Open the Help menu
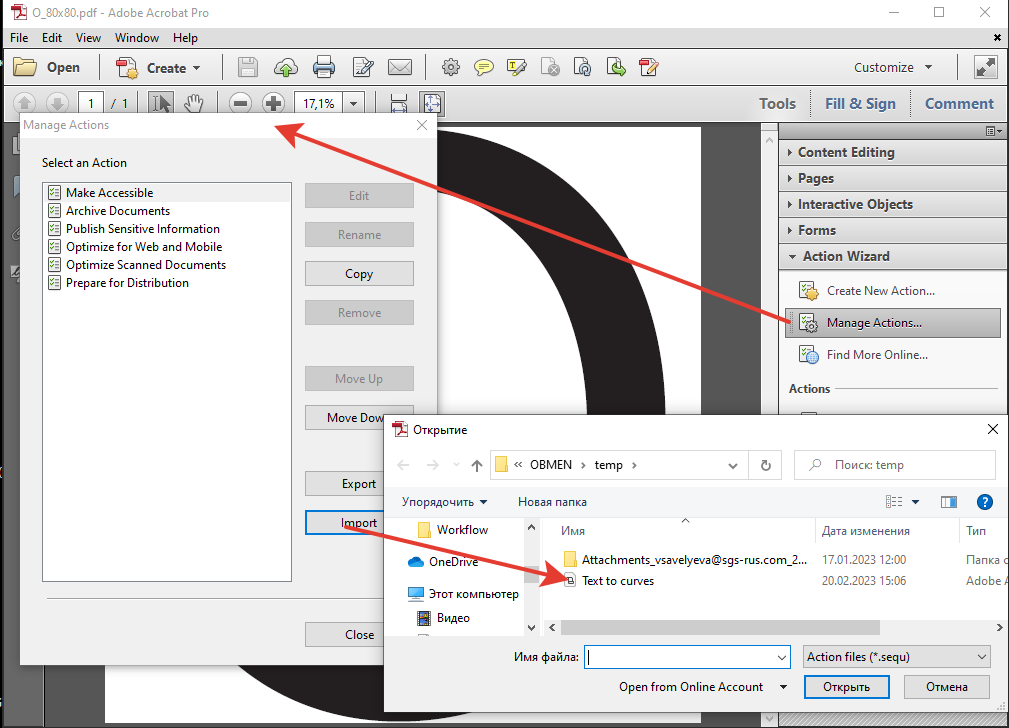1009x728 pixels. pyautogui.click(x=185, y=37)
